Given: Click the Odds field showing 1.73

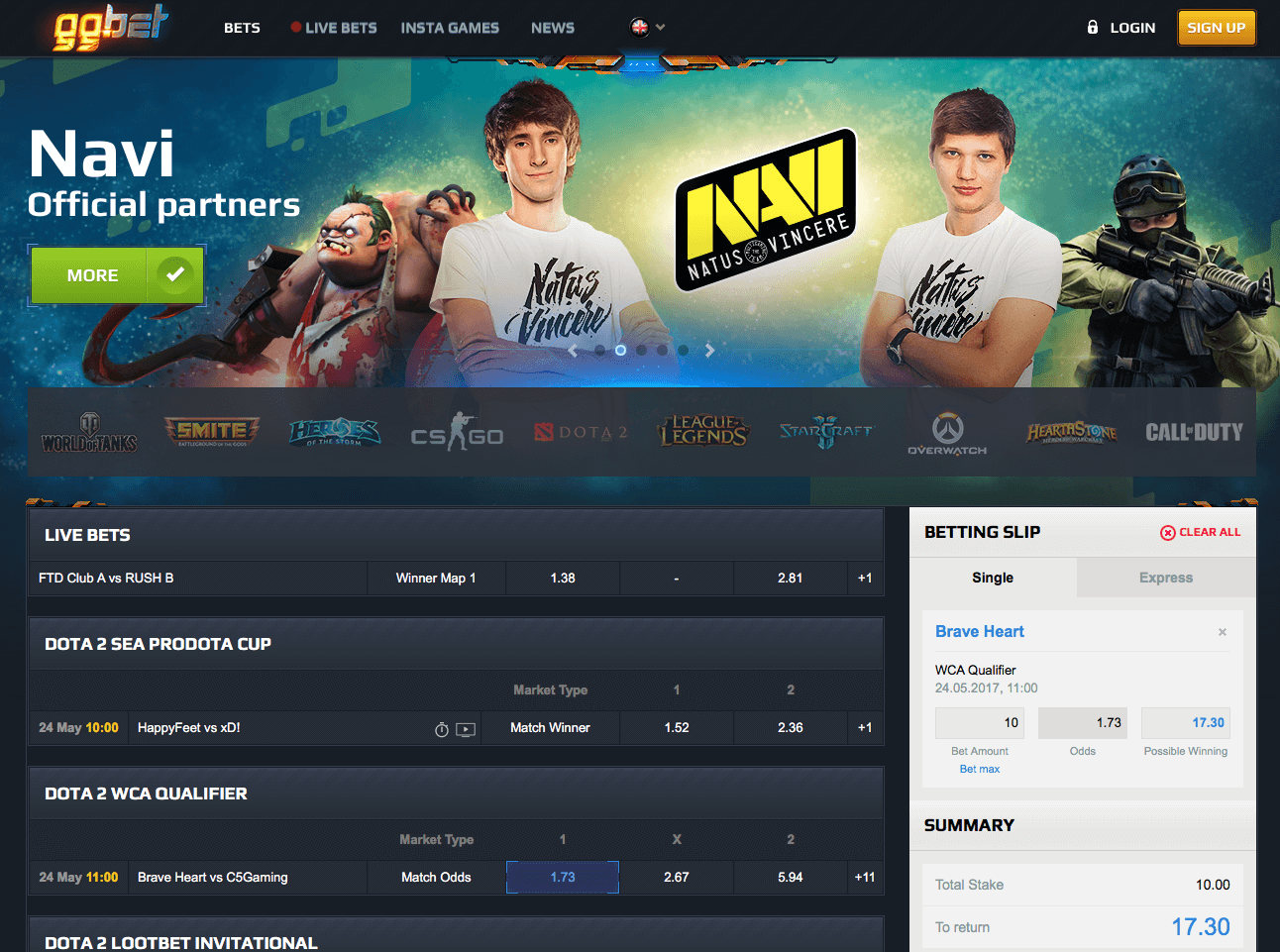Looking at the screenshot, I should pos(1083,723).
